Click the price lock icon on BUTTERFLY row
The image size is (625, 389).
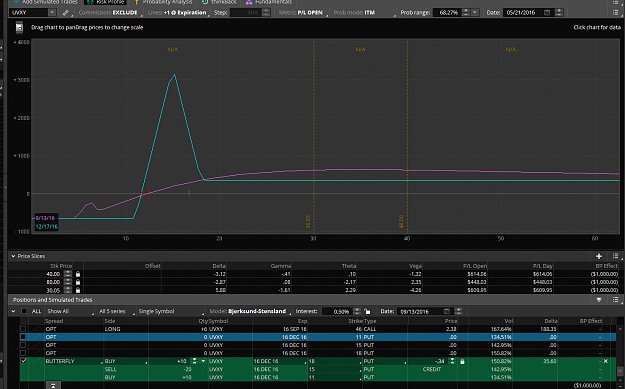pyautogui.click(x=462, y=361)
